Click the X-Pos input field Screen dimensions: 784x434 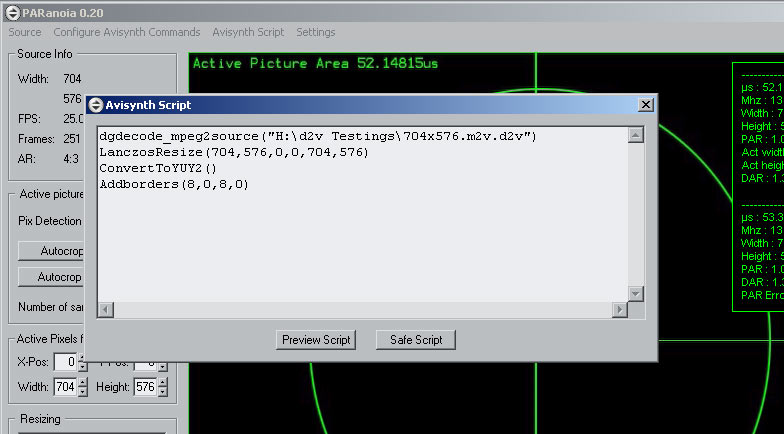click(x=65, y=362)
